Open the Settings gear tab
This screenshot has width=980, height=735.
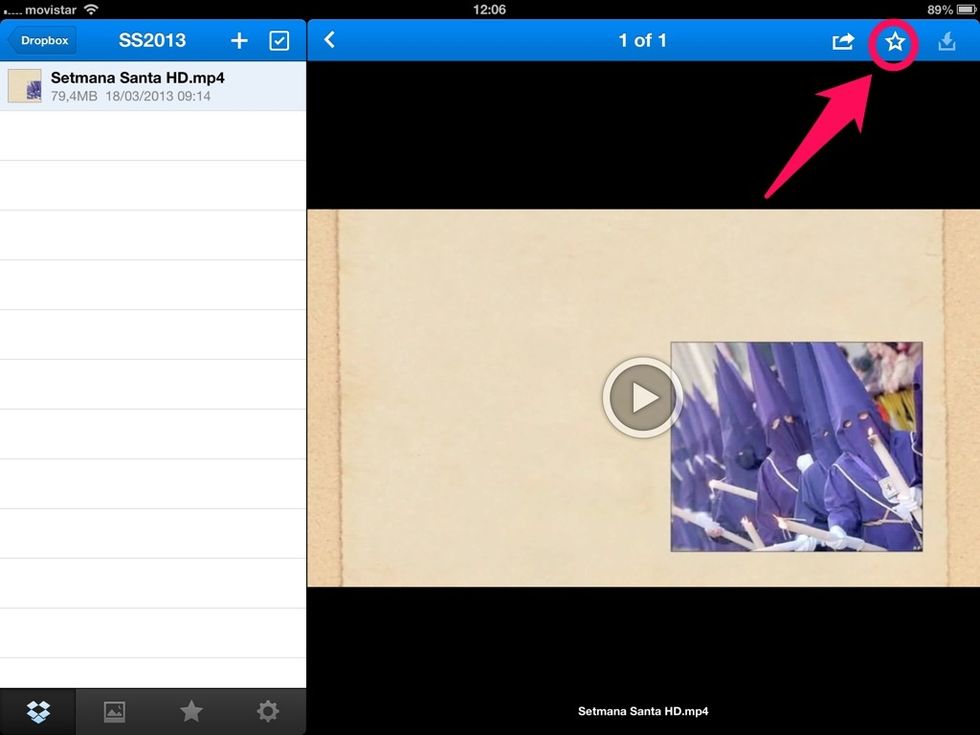point(267,711)
